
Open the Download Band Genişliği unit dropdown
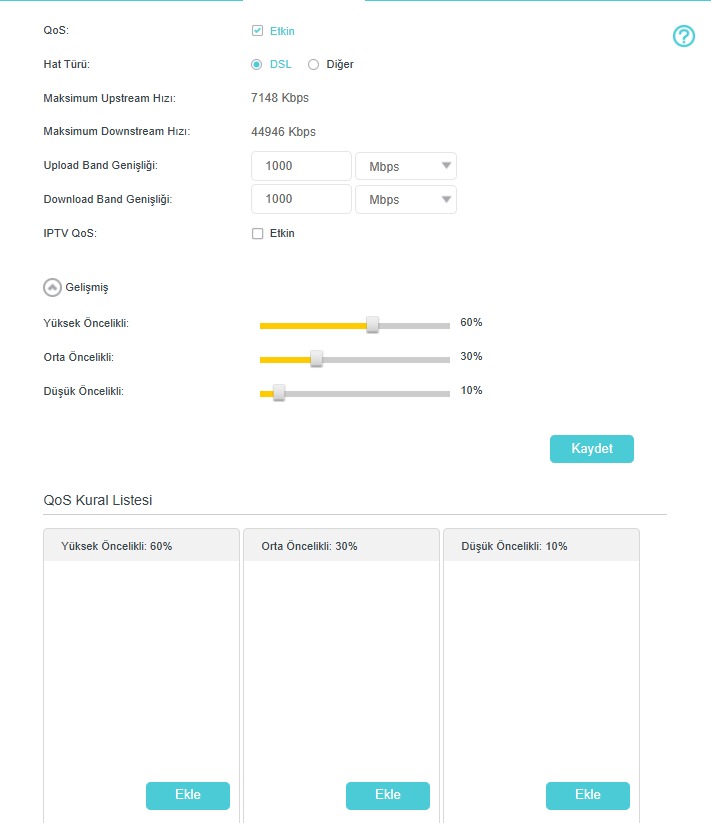click(x=406, y=199)
